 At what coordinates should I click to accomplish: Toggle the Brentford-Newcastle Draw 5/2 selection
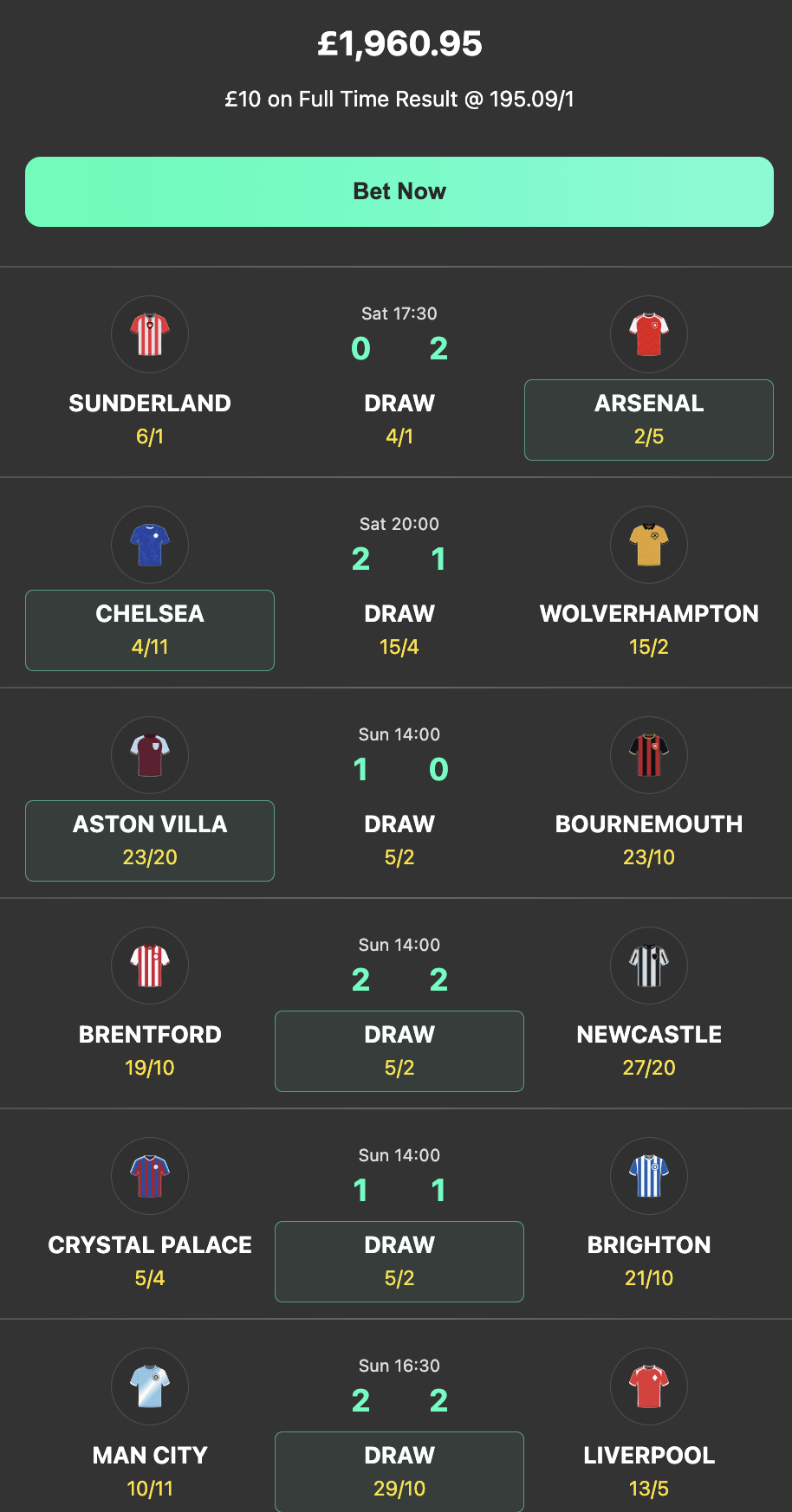[x=399, y=1050]
